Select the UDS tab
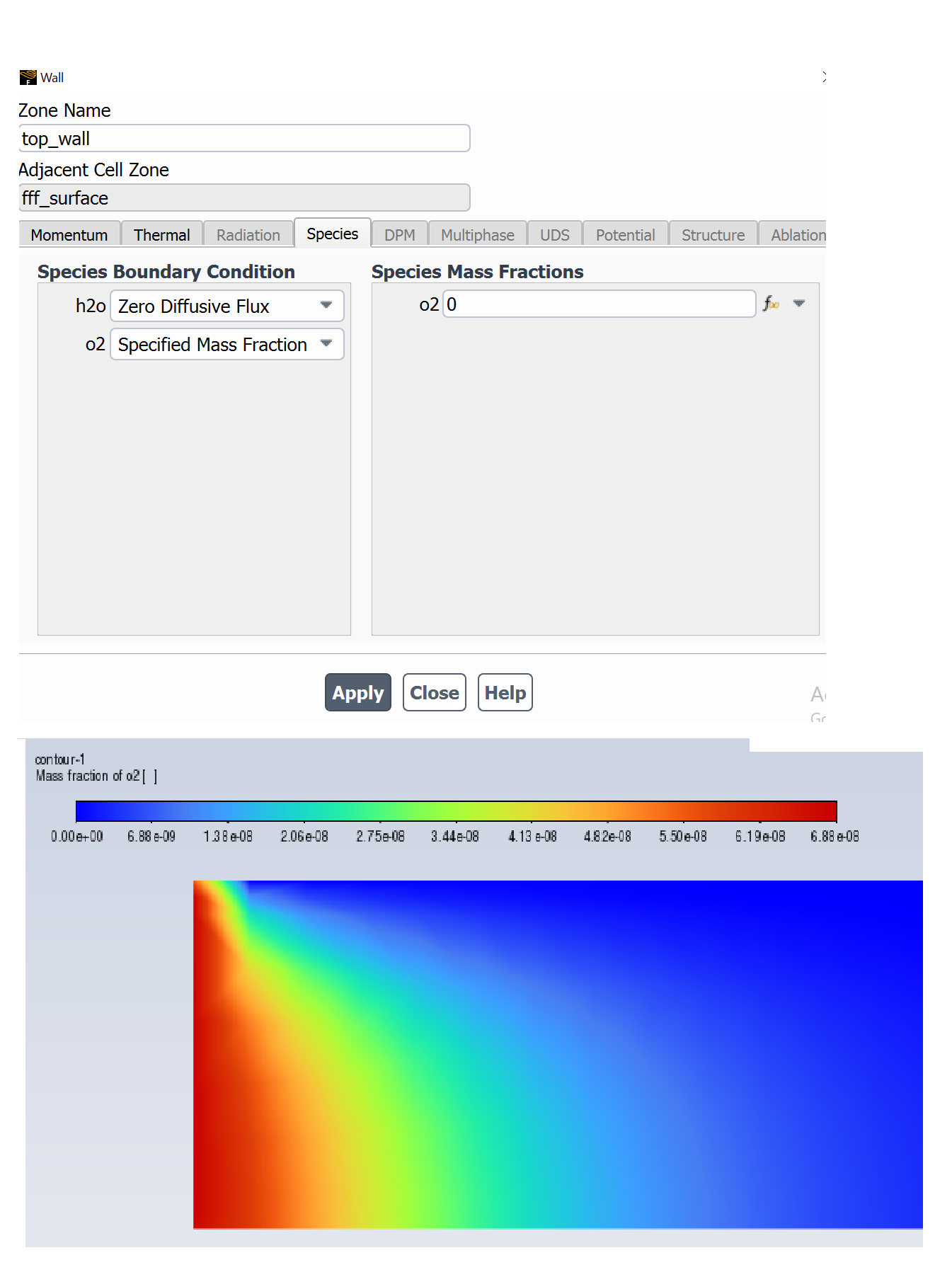The width and height of the screenshot is (952, 1272). [x=555, y=234]
